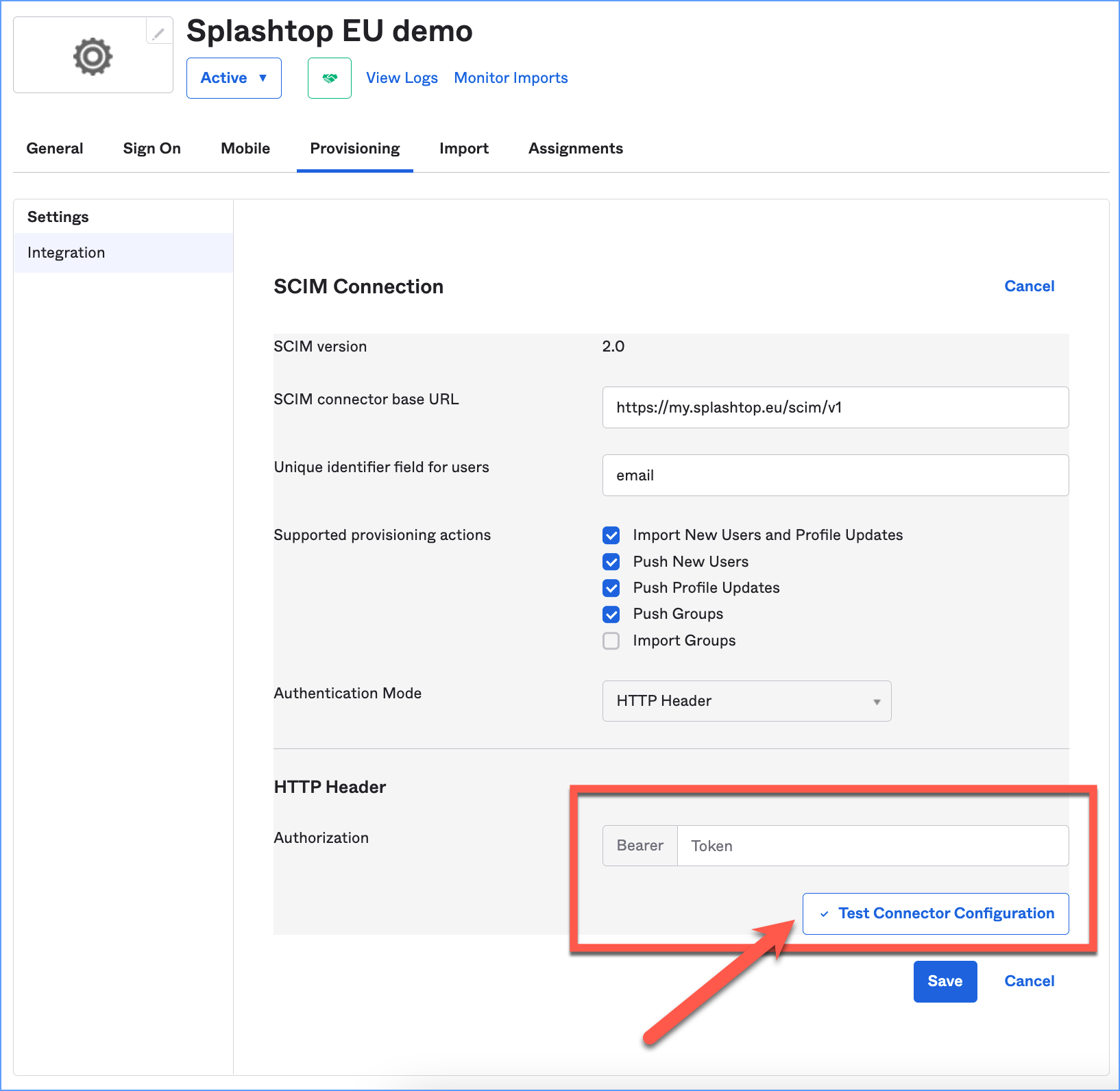This screenshot has width=1120, height=1091.
Task: Click the Settings sidebar heading
Action: point(58,217)
